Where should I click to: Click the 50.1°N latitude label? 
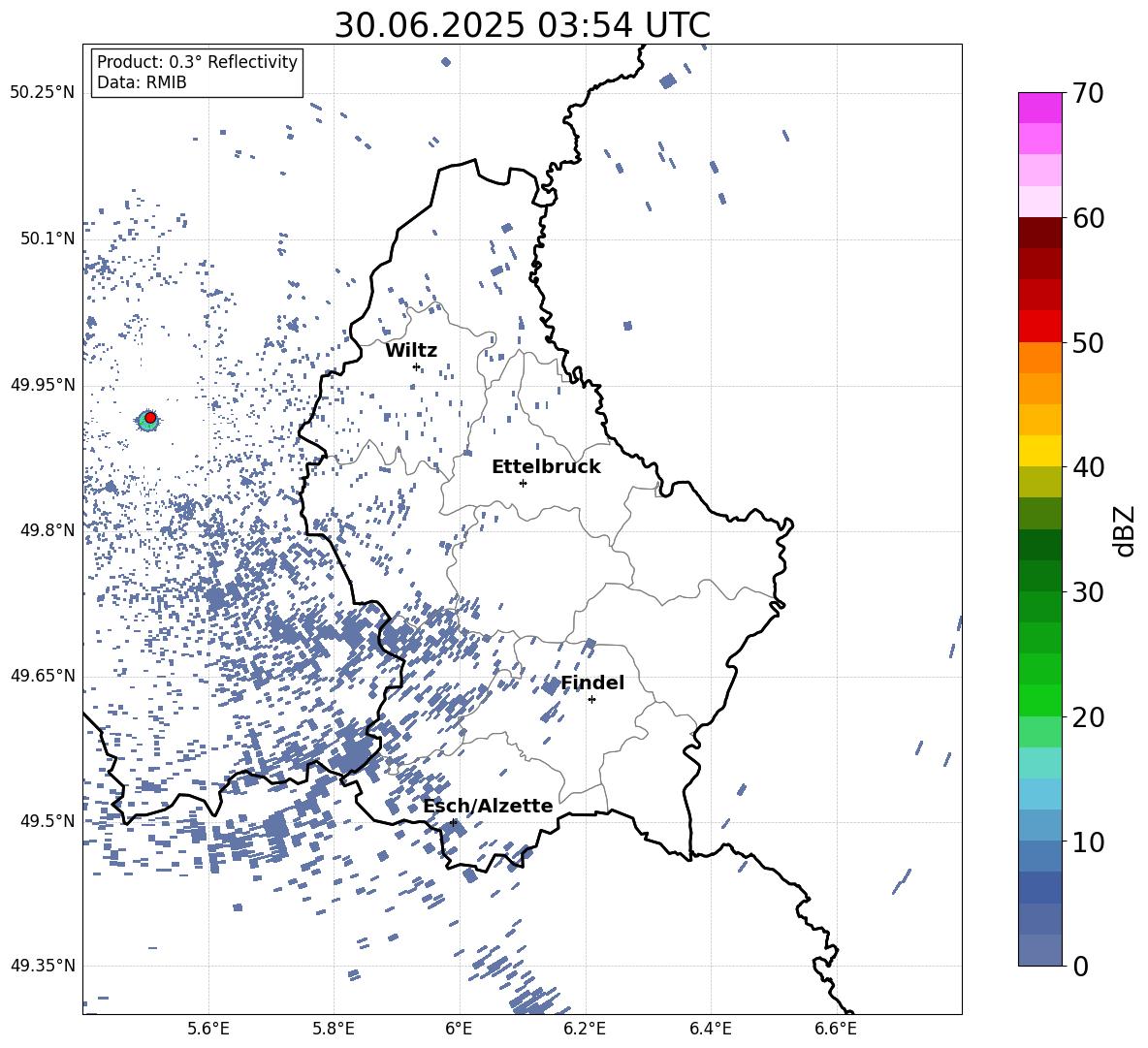48,238
